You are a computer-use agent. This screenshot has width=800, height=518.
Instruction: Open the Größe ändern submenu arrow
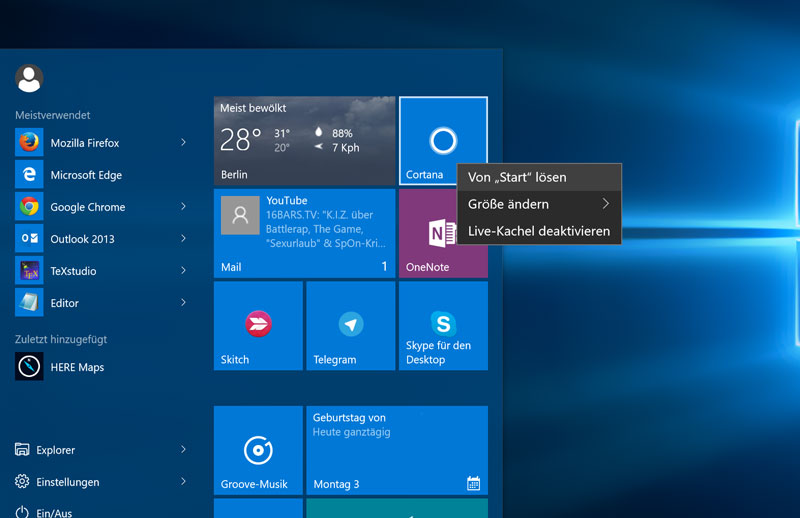pos(606,204)
